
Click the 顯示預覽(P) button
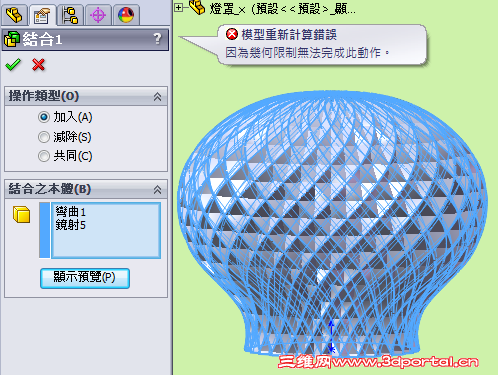pyautogui.click(x=85, y=278)
